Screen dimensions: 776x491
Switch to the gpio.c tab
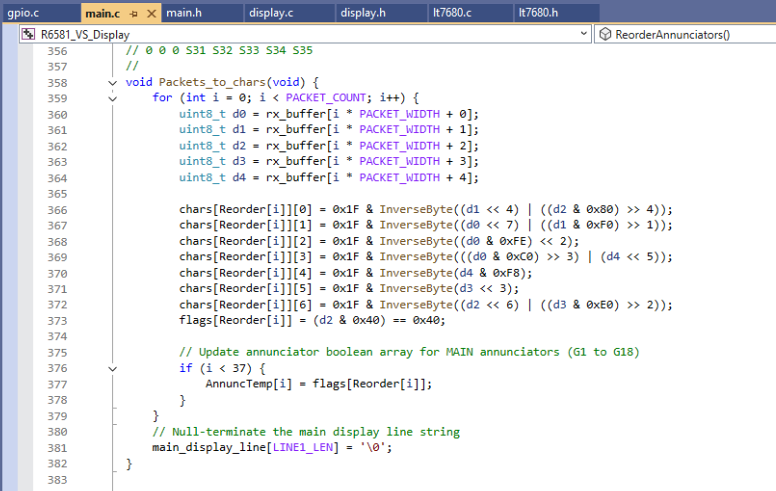(x=23, y=13)
